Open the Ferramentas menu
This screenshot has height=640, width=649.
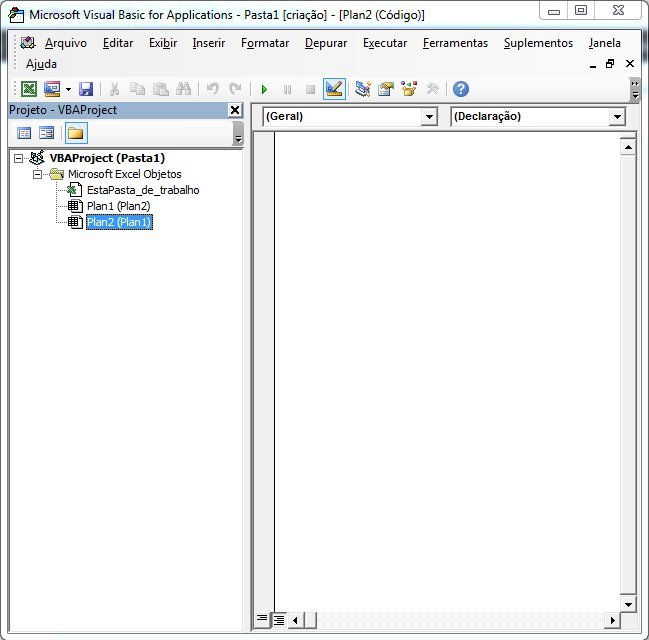455,43
